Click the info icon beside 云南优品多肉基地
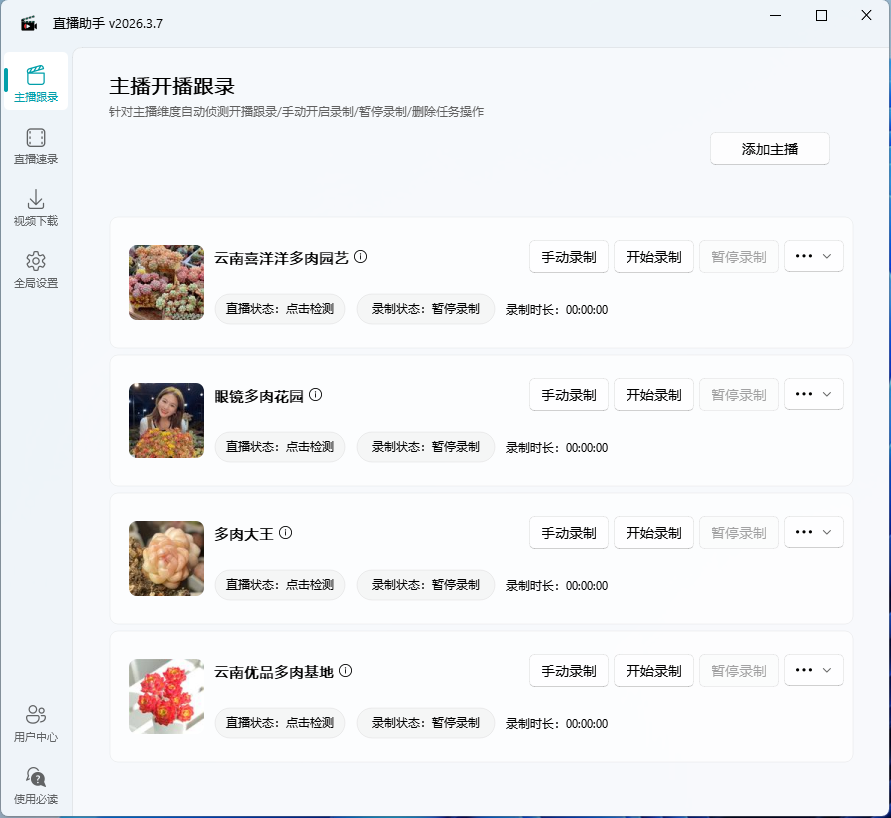Image resolution: width=891 pixels, height=818 pixels. (x=346, y=671)
